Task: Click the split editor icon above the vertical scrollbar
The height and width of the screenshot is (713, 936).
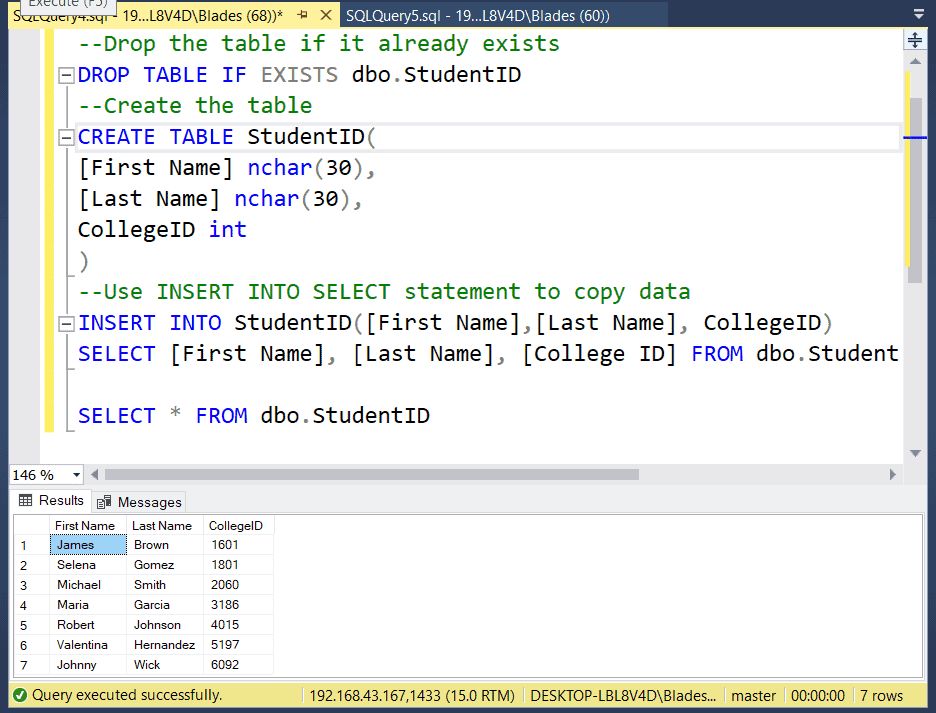Action: click(x=915, y=40)
